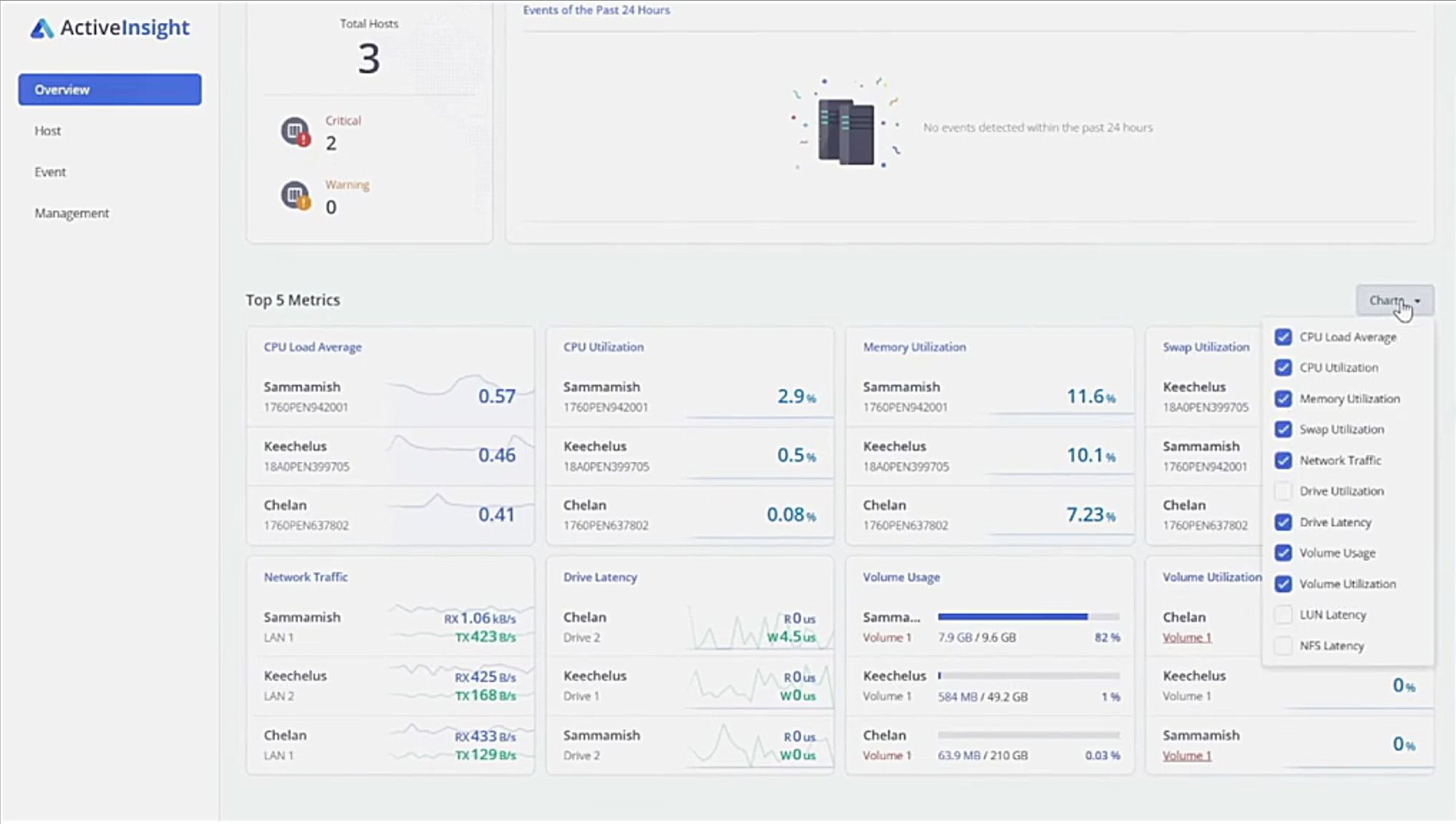Click Chelan 7.23% memory value
1456x824 pixels.
coord(1091,515)
